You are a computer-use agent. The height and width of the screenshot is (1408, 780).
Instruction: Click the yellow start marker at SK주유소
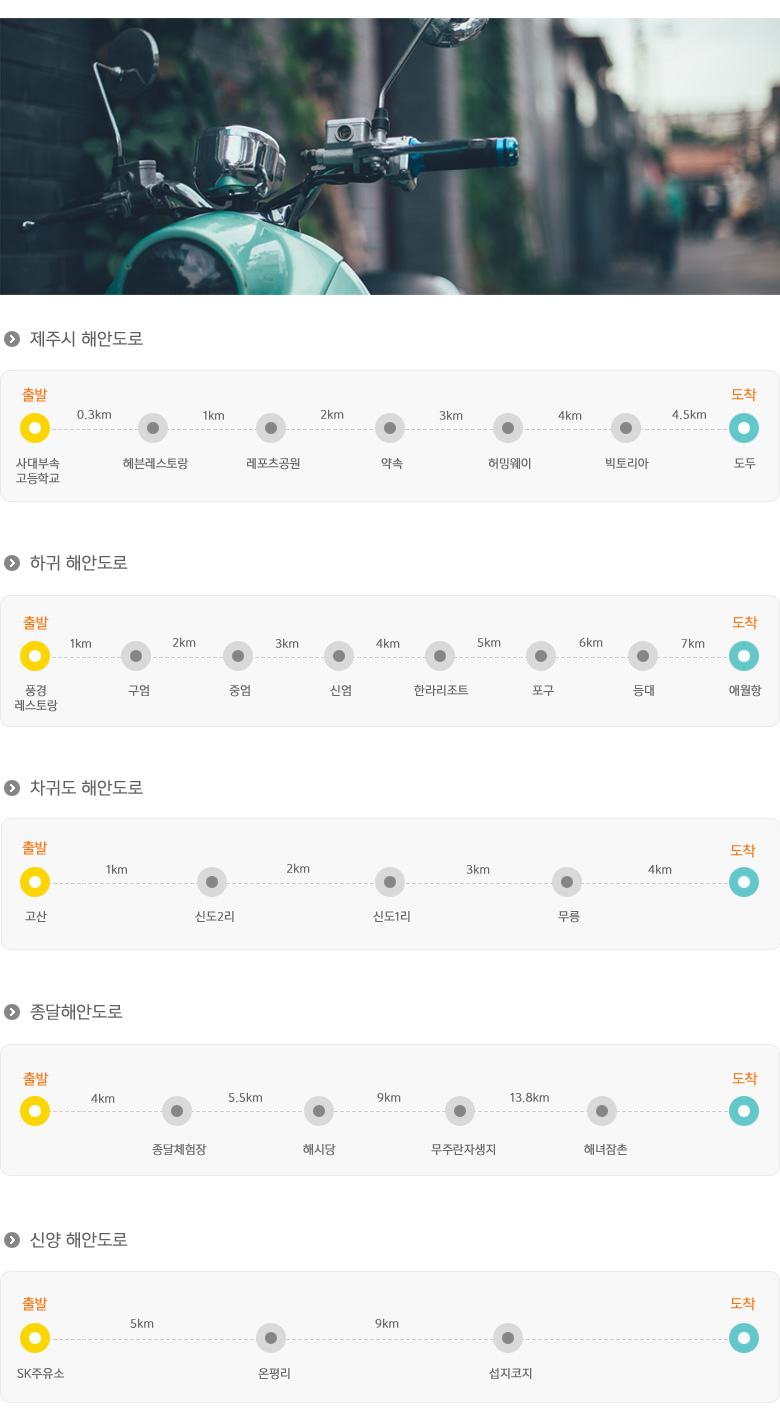35,1338
